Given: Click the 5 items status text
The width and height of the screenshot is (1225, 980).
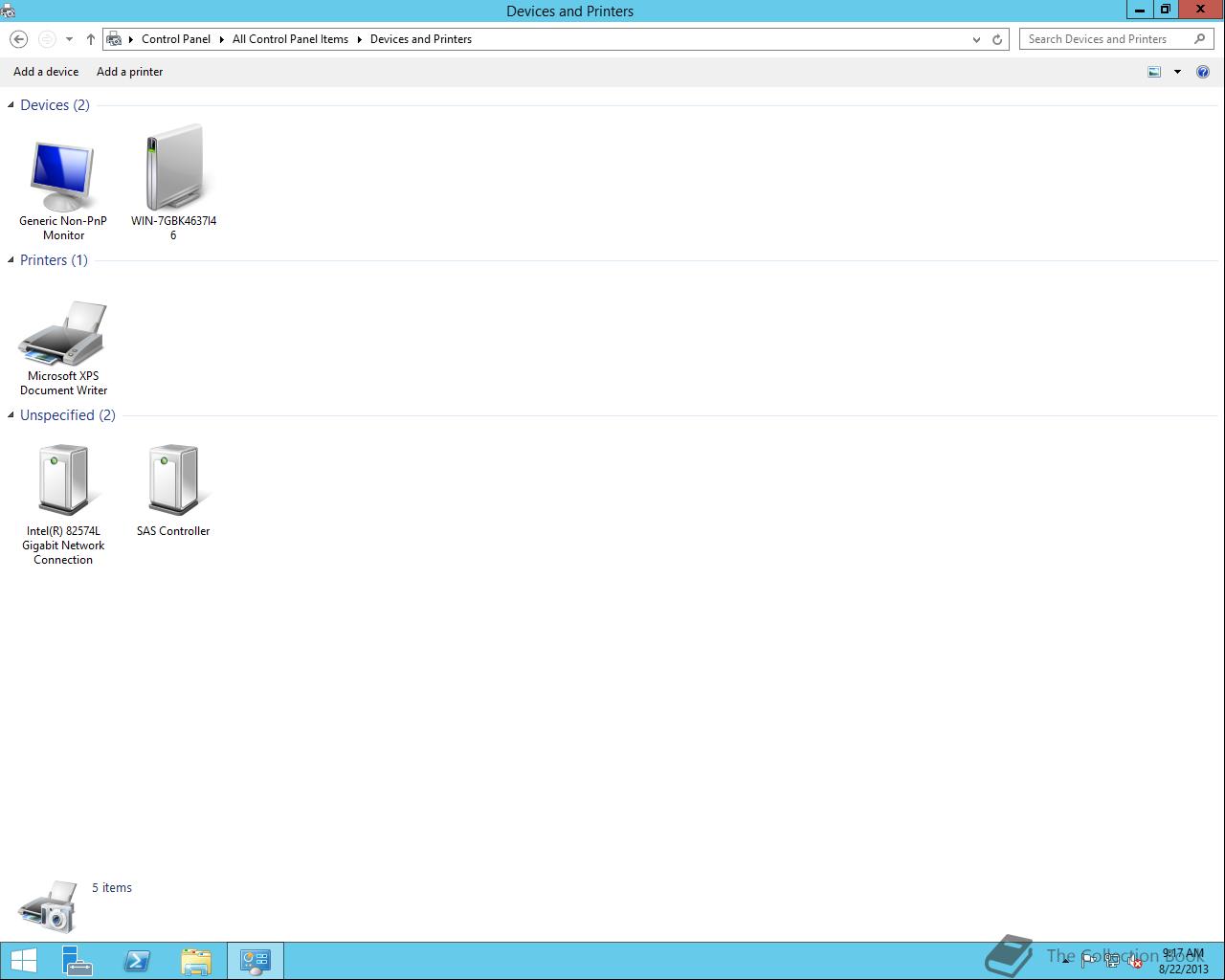Looking at the screenshot, I should pos(112,888).
